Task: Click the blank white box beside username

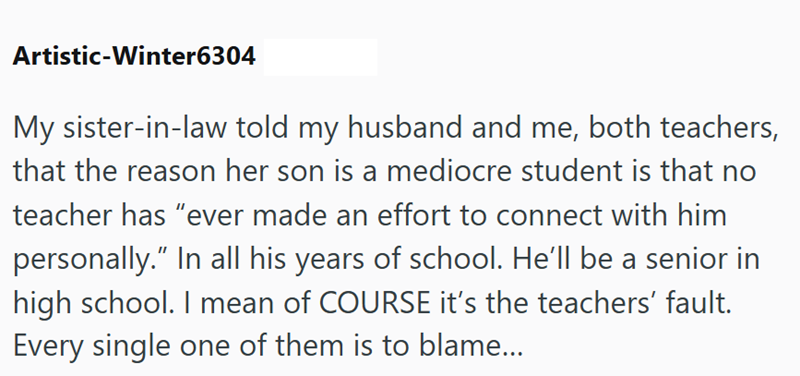Action: click(320, 57)
